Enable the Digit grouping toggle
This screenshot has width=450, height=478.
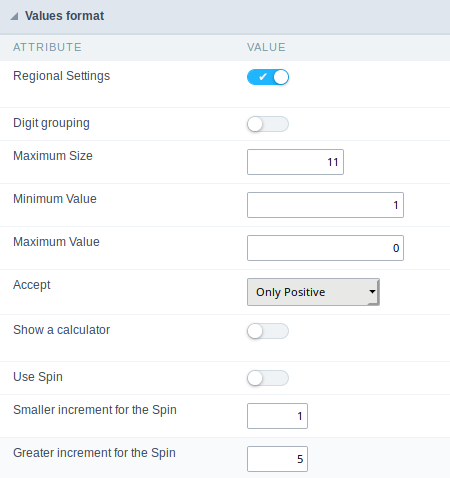click(268, 124)
